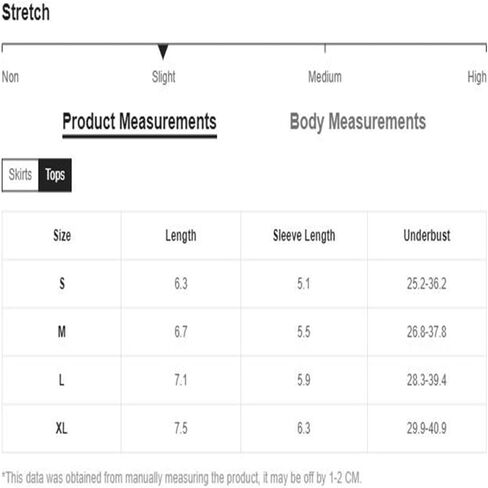Select the S size row
The image size is (488, 488).
[244, 284]
